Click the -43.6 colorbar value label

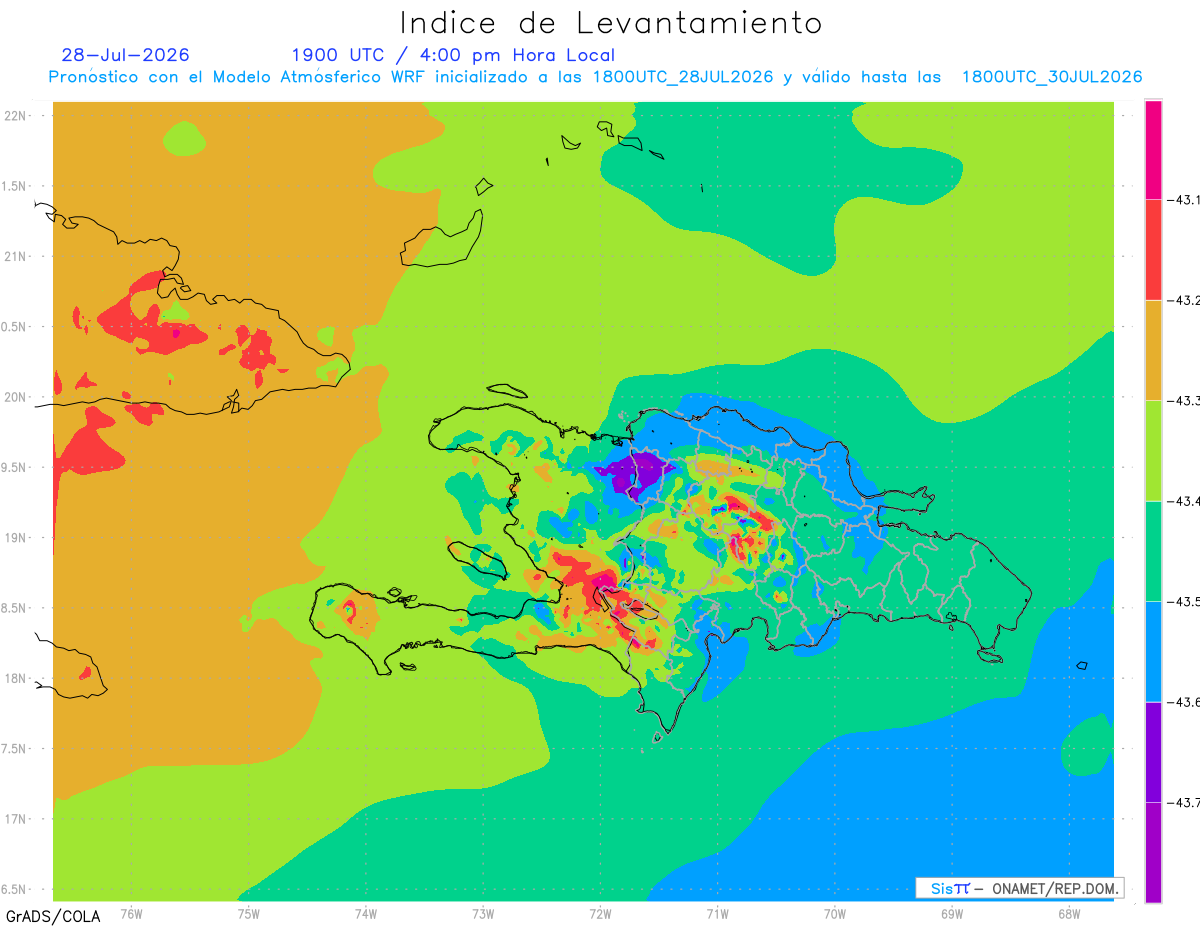pyautogui.click(x=1183, y=702)
